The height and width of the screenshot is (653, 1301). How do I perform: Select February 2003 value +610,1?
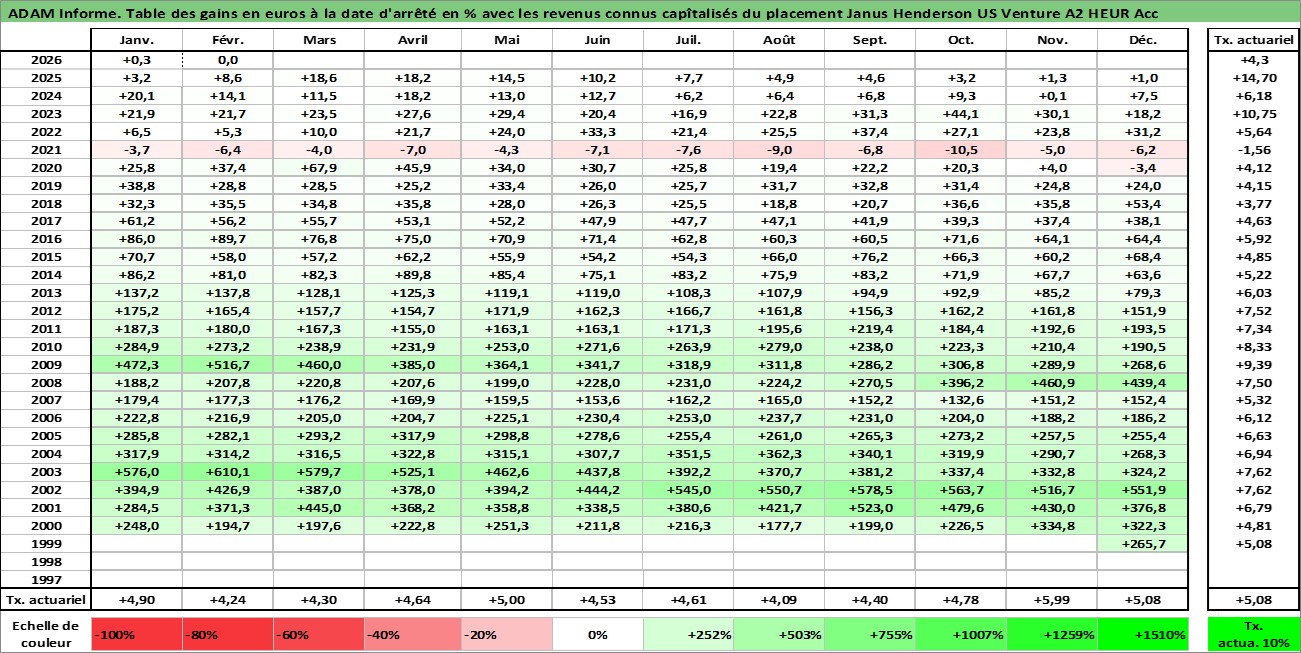point(227,472)
